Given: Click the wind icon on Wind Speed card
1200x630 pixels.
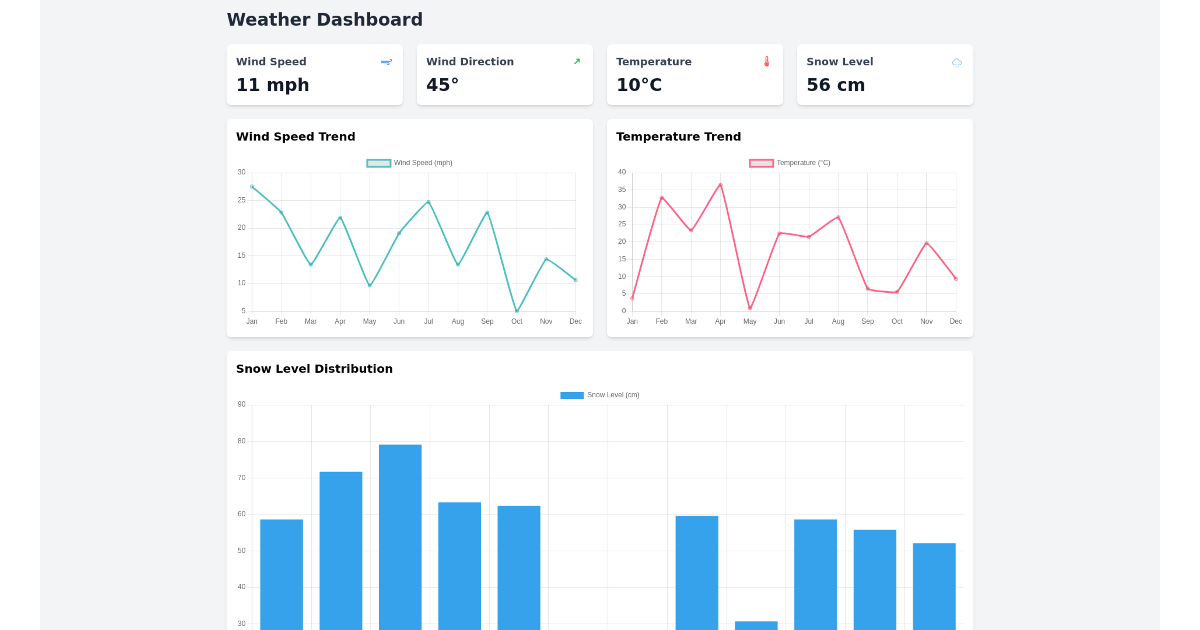Looking at the screenshot, I should (386, 61).
